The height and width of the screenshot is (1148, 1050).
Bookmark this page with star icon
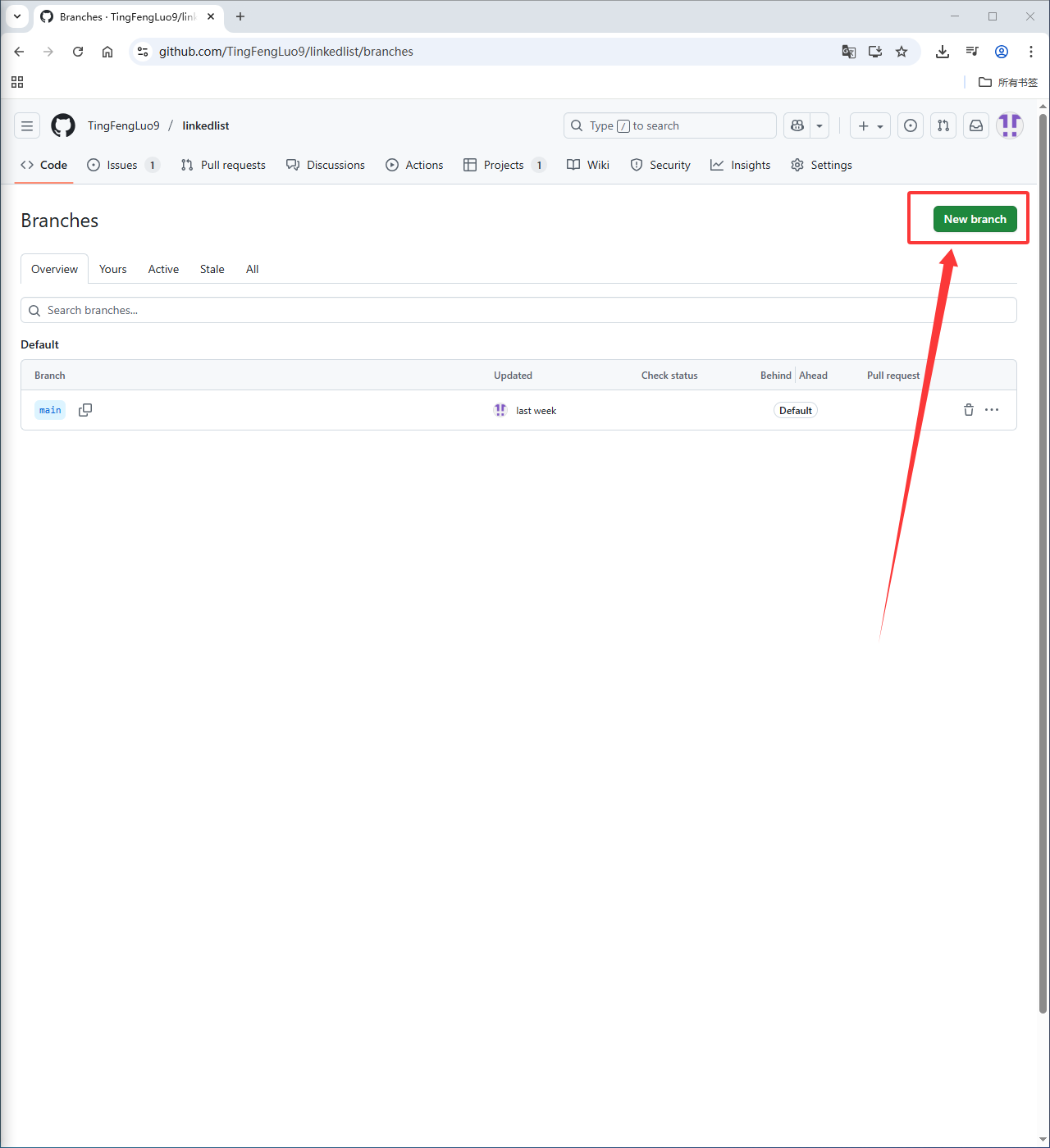coord(902,52)
